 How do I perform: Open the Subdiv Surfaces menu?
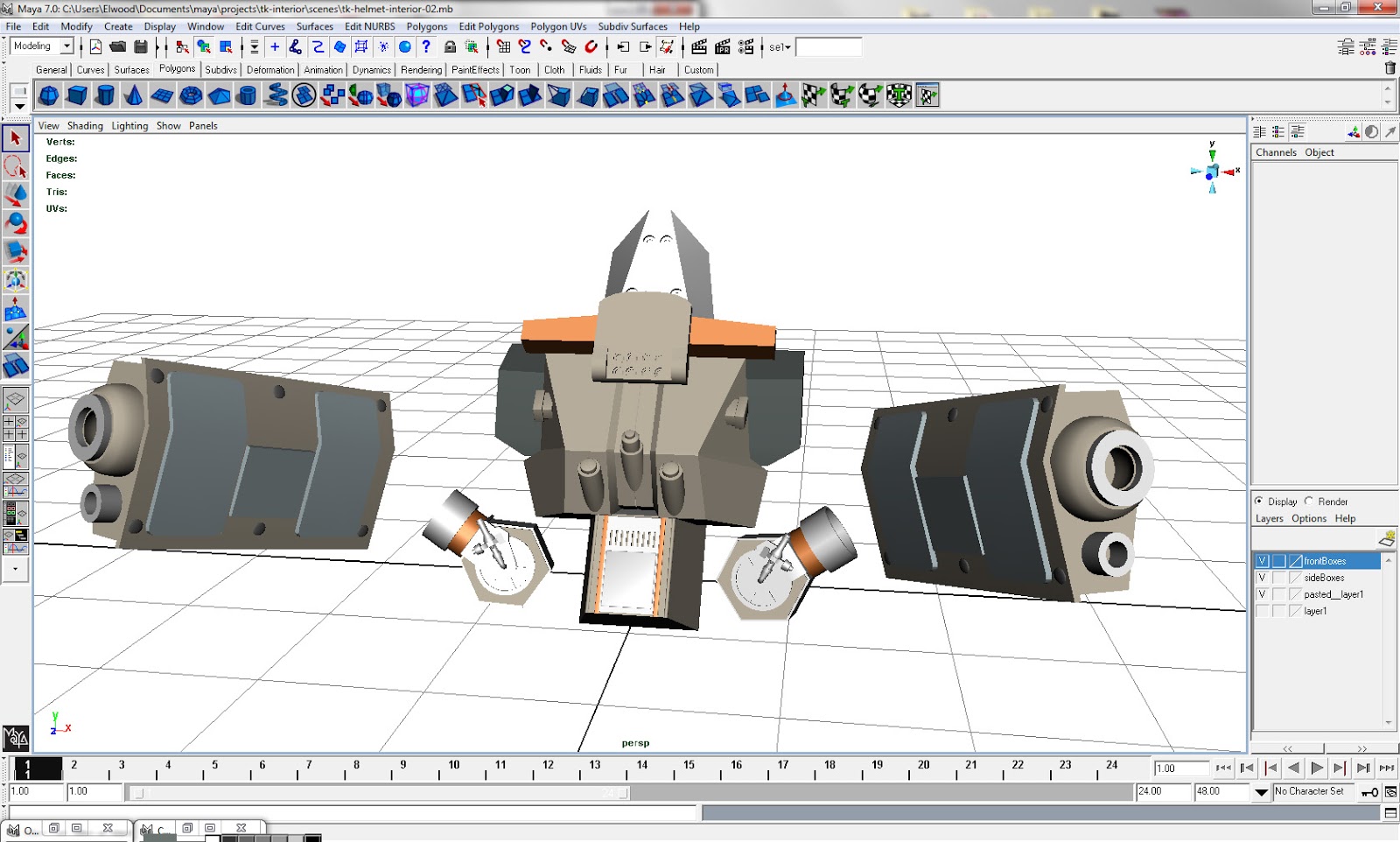click(x=633, y=26)
